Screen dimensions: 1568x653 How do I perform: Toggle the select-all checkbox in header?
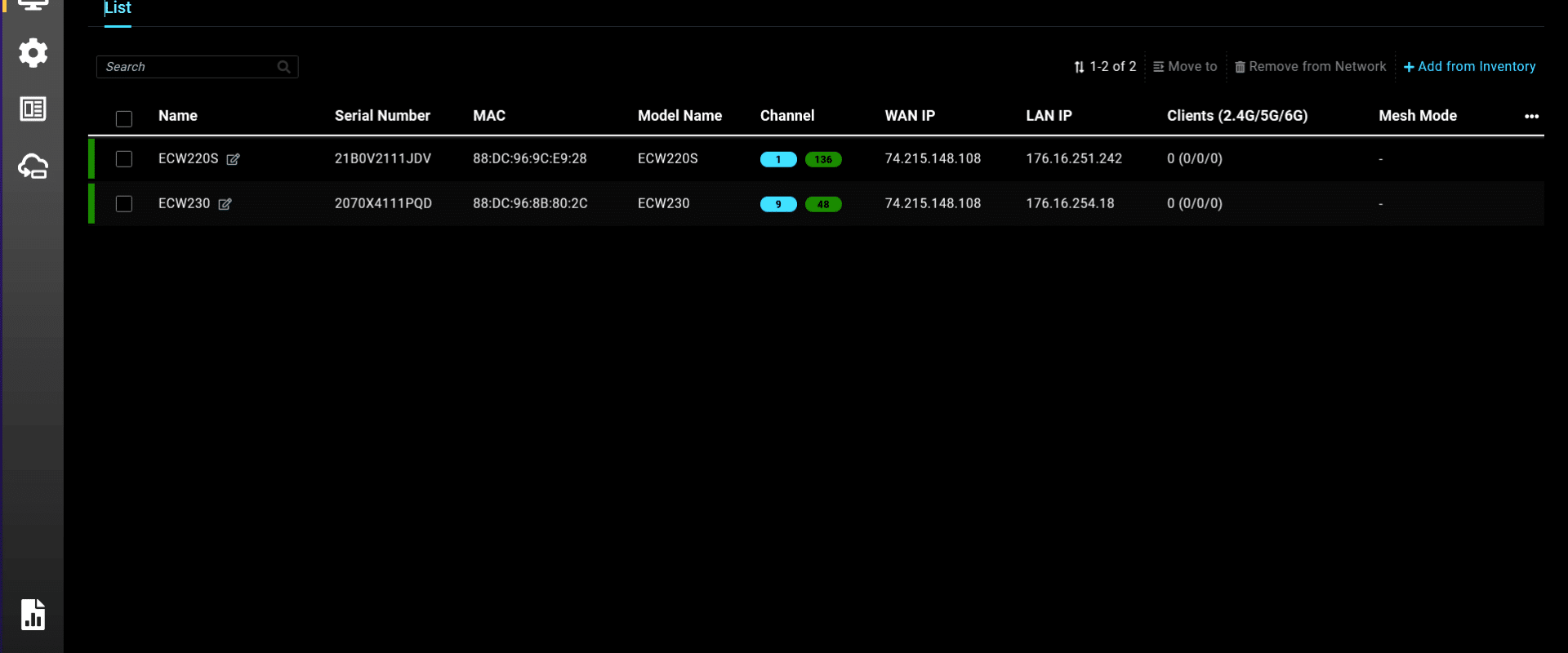tap(124, 119)
